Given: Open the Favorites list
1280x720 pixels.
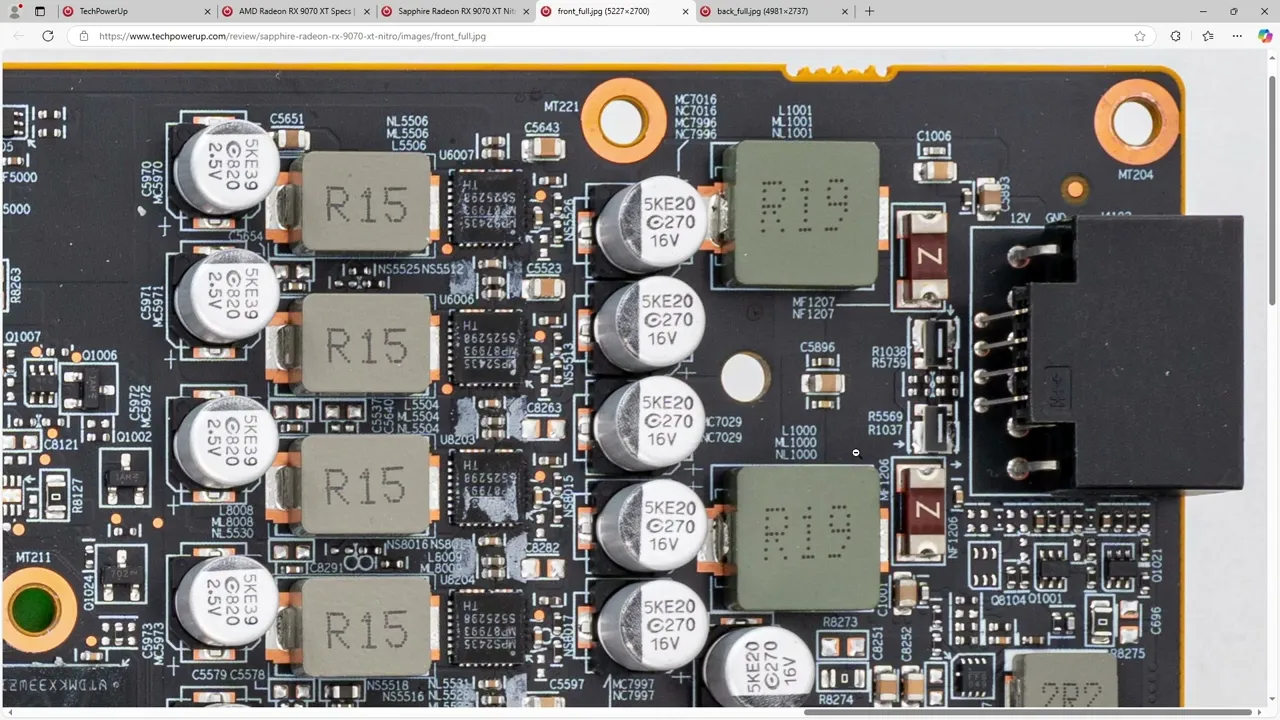Looking at the screenshot, I should [x=1208, y=36].
